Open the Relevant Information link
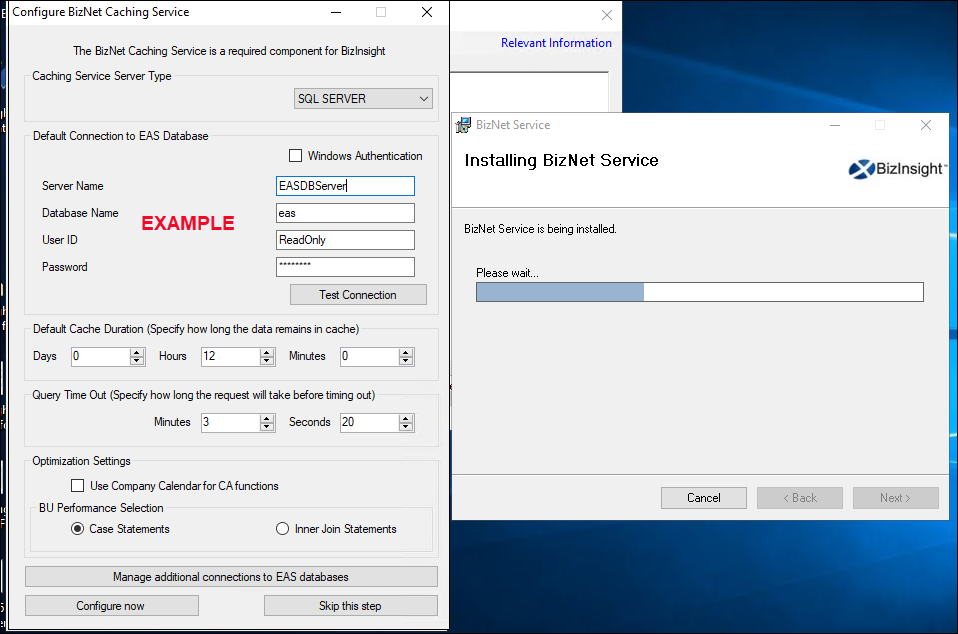This screenshot has height=634, width=958. [556, 43]
